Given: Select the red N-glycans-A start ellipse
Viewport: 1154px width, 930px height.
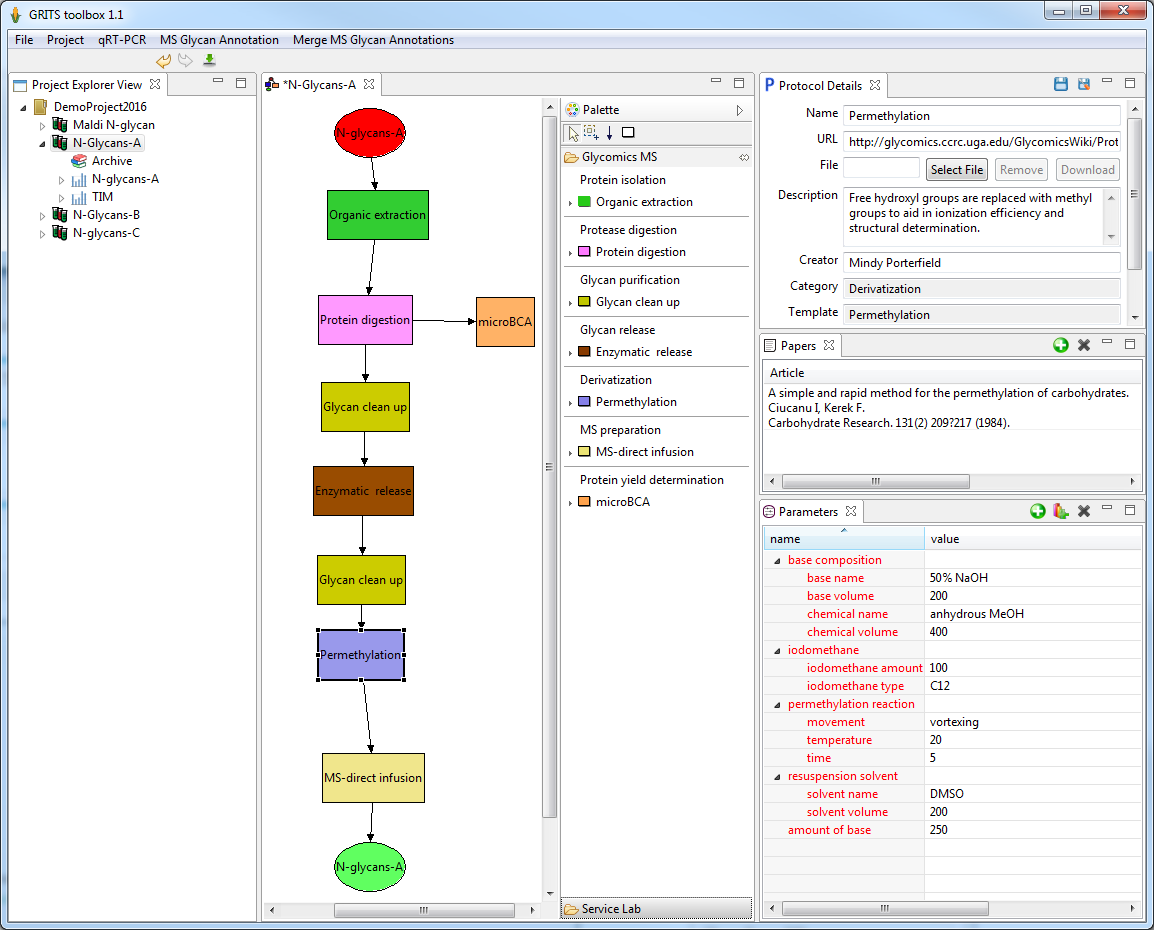Looking at the screenshot, I should pos(369,133).
